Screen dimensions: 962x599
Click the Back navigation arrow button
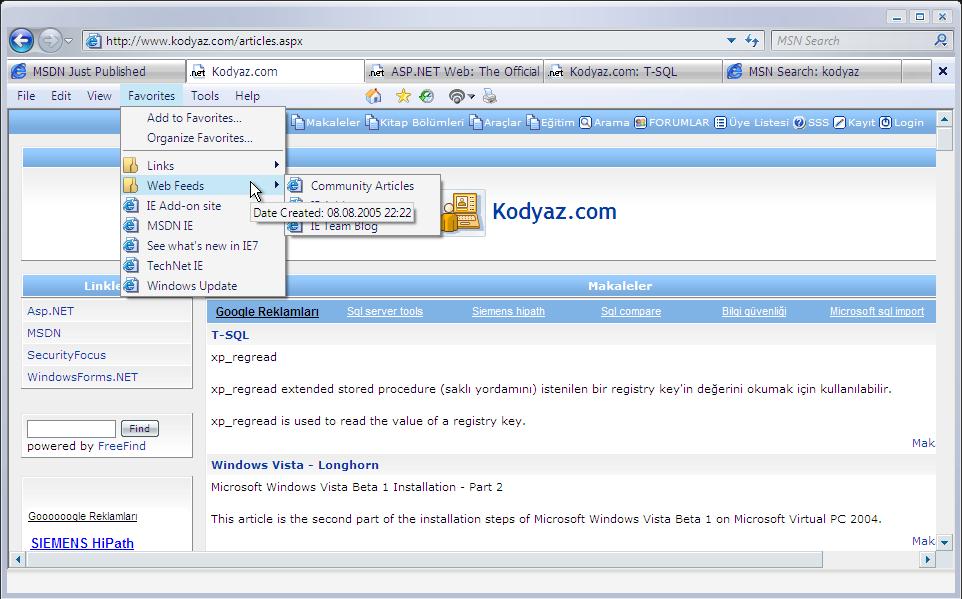21,41
